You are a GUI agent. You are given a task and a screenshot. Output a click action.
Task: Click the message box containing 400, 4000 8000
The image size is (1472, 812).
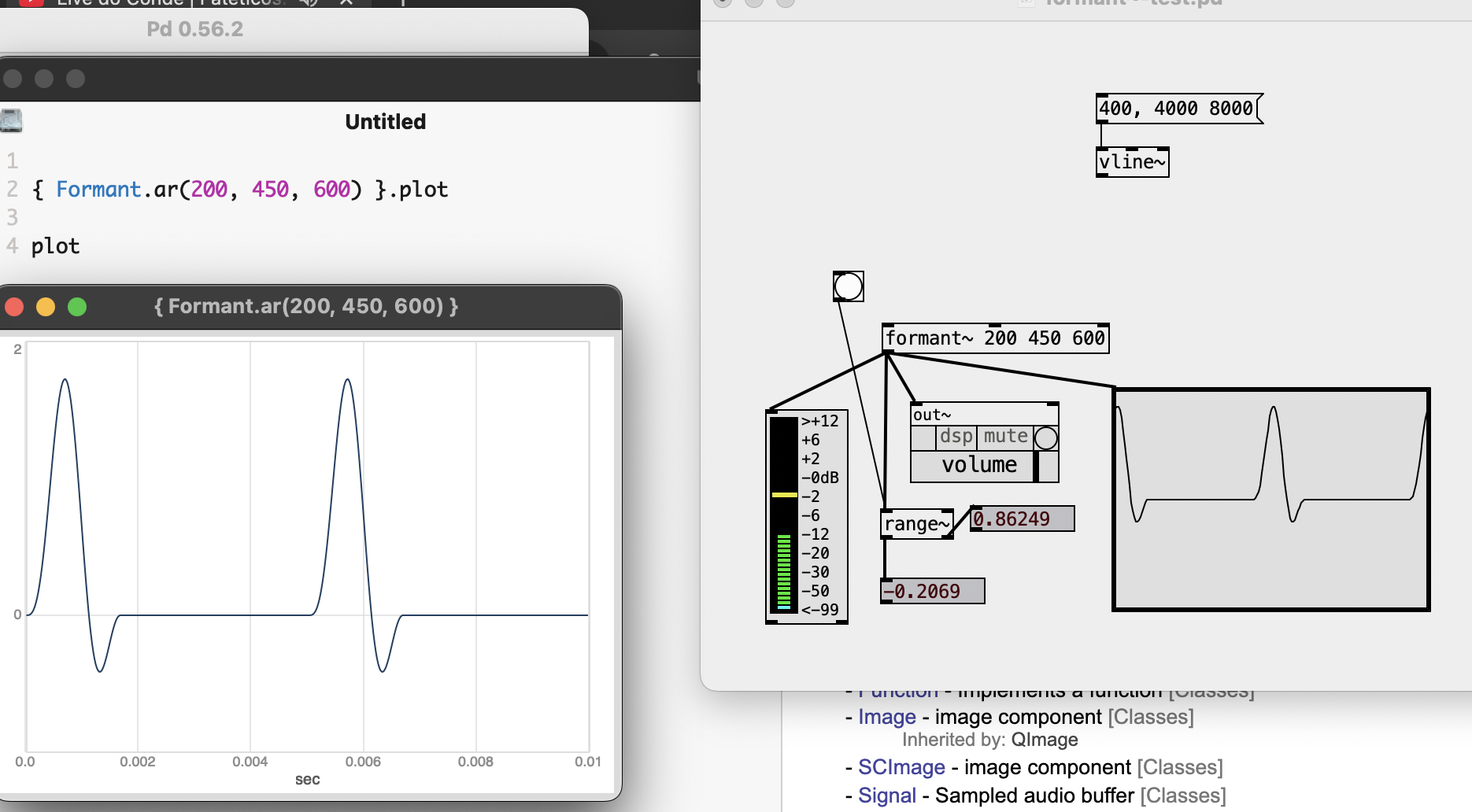point(1176,109)
